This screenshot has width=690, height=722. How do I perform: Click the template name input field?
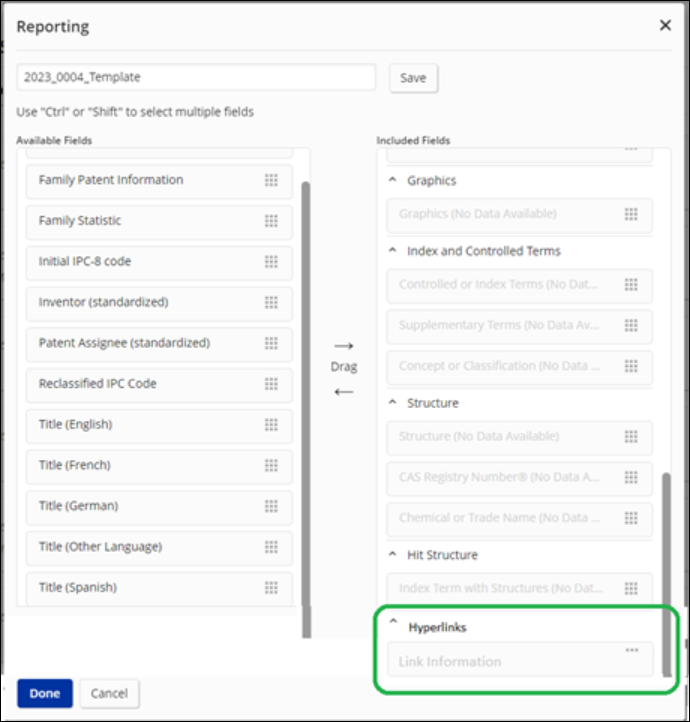tap(196, 78)
